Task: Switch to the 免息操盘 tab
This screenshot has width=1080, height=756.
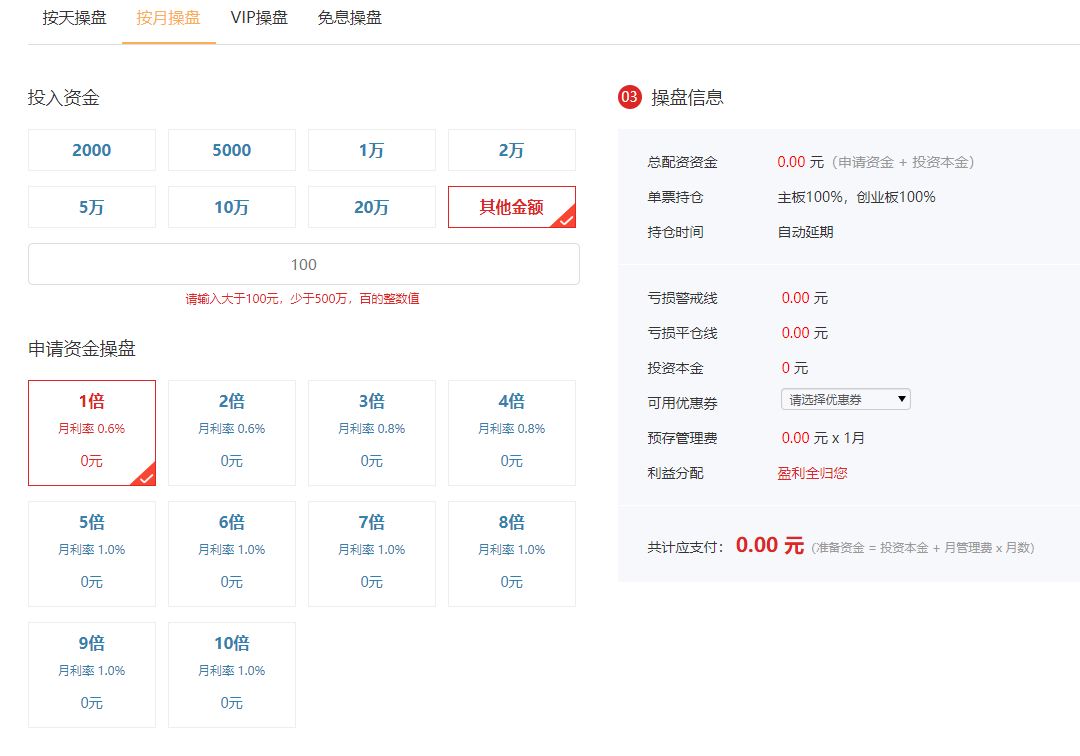Action: tap(347, 17)
